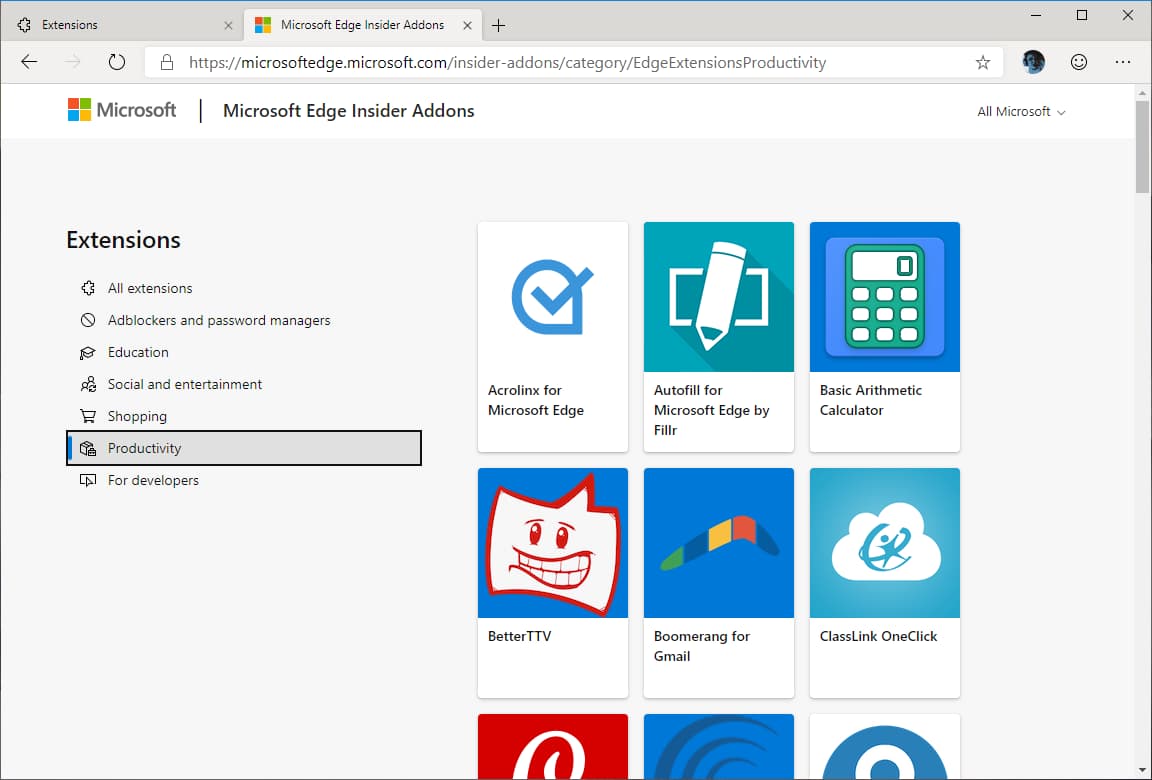Click the Adblockers category blocked-circle icon

(x=88, y=320)
